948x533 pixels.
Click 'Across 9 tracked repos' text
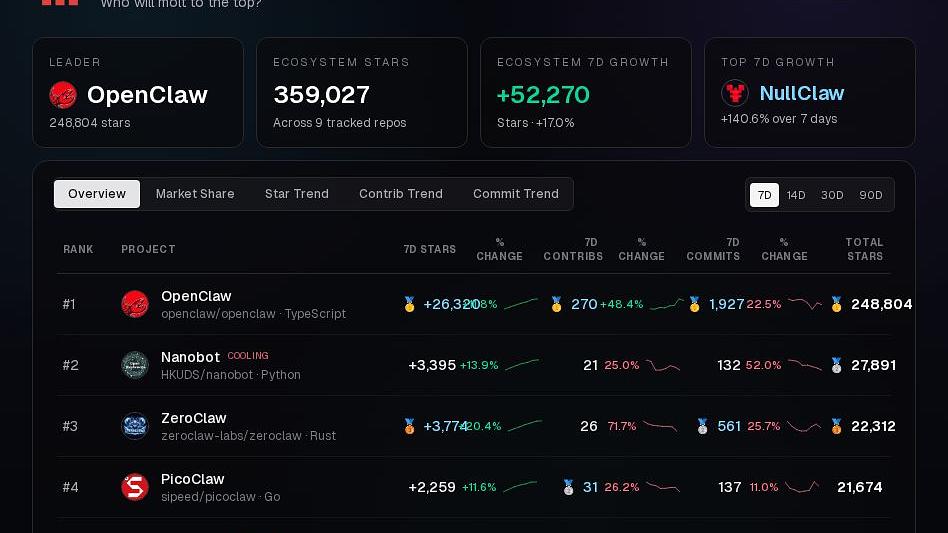point(339,123)
